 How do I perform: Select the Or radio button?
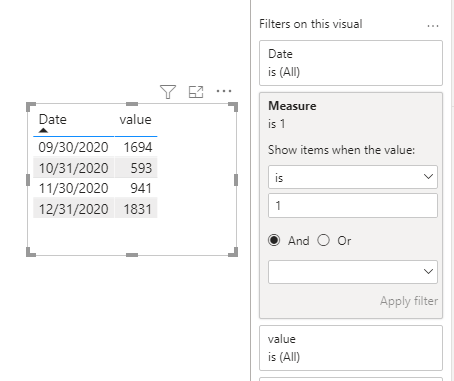tap(323, 240)
